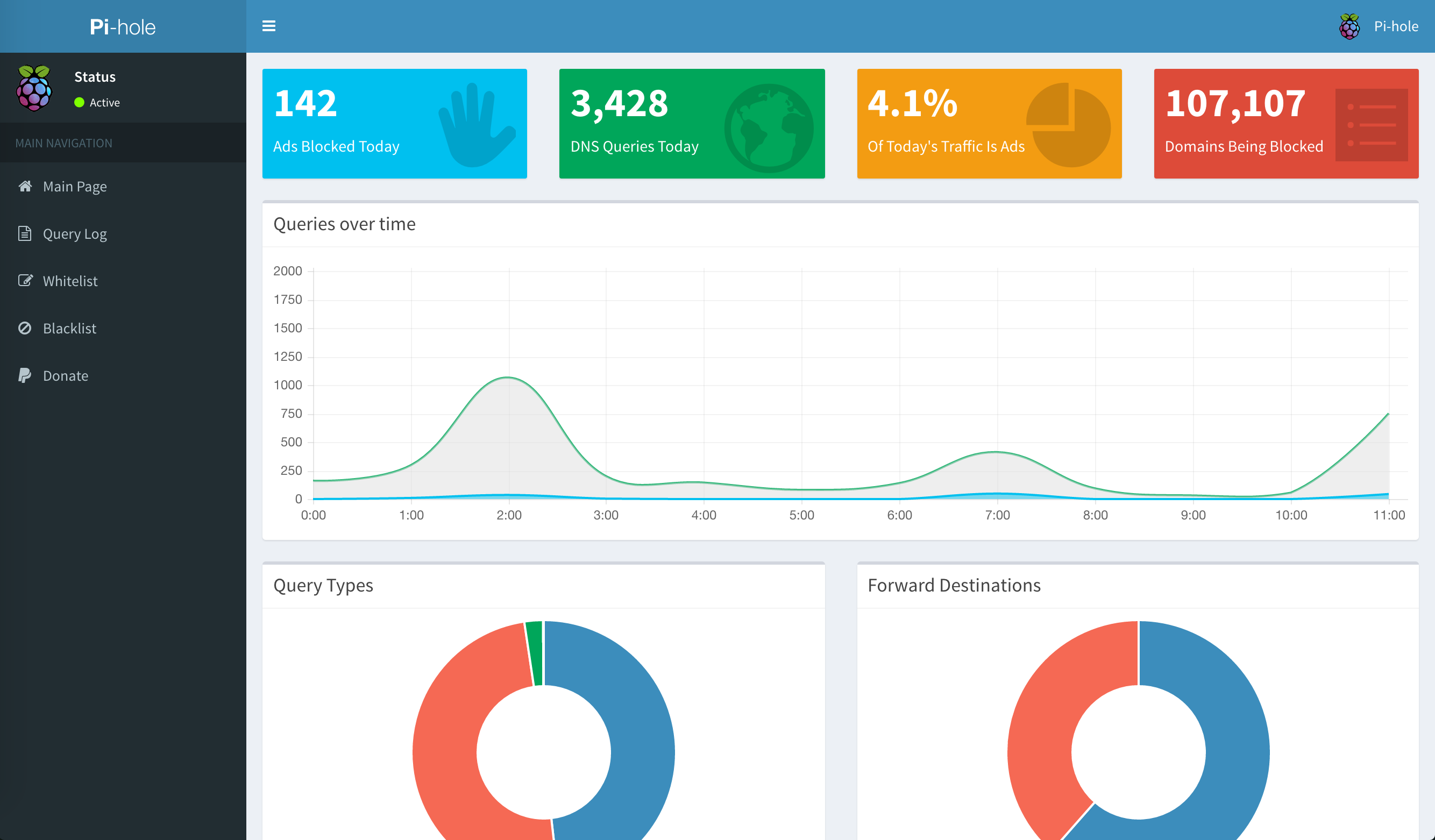Viewport: 1435px width, 840px height.
Task: Click the Pi-hole user label top right
Action: tap(1396, 26)
